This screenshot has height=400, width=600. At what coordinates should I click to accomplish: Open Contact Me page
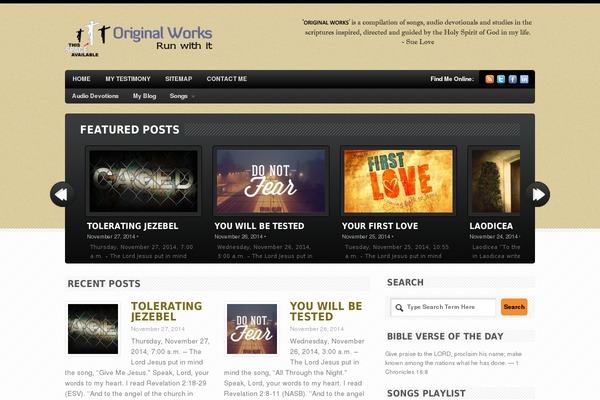tap(227, 79)
